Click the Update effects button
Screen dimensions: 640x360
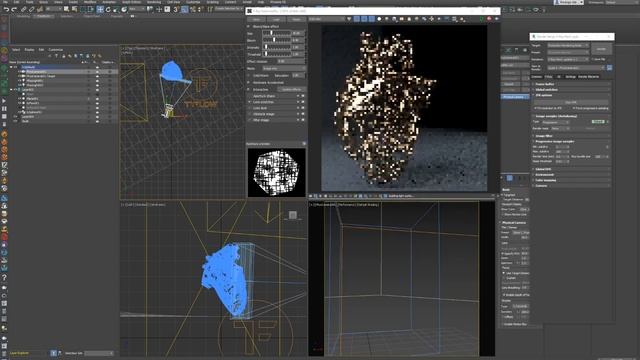click(292, 89)
